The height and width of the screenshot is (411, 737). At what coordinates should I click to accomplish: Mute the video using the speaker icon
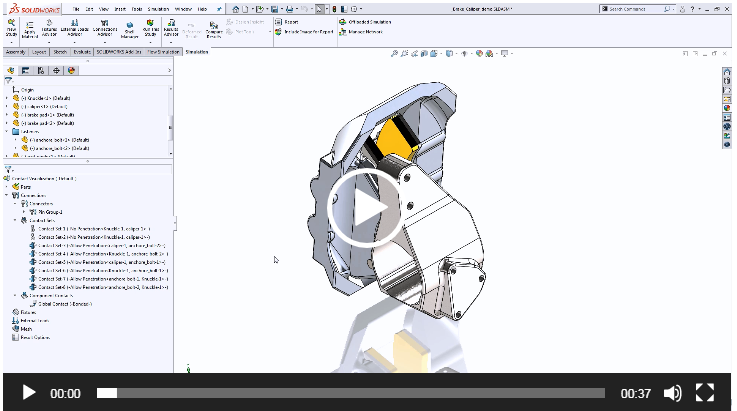673,393
